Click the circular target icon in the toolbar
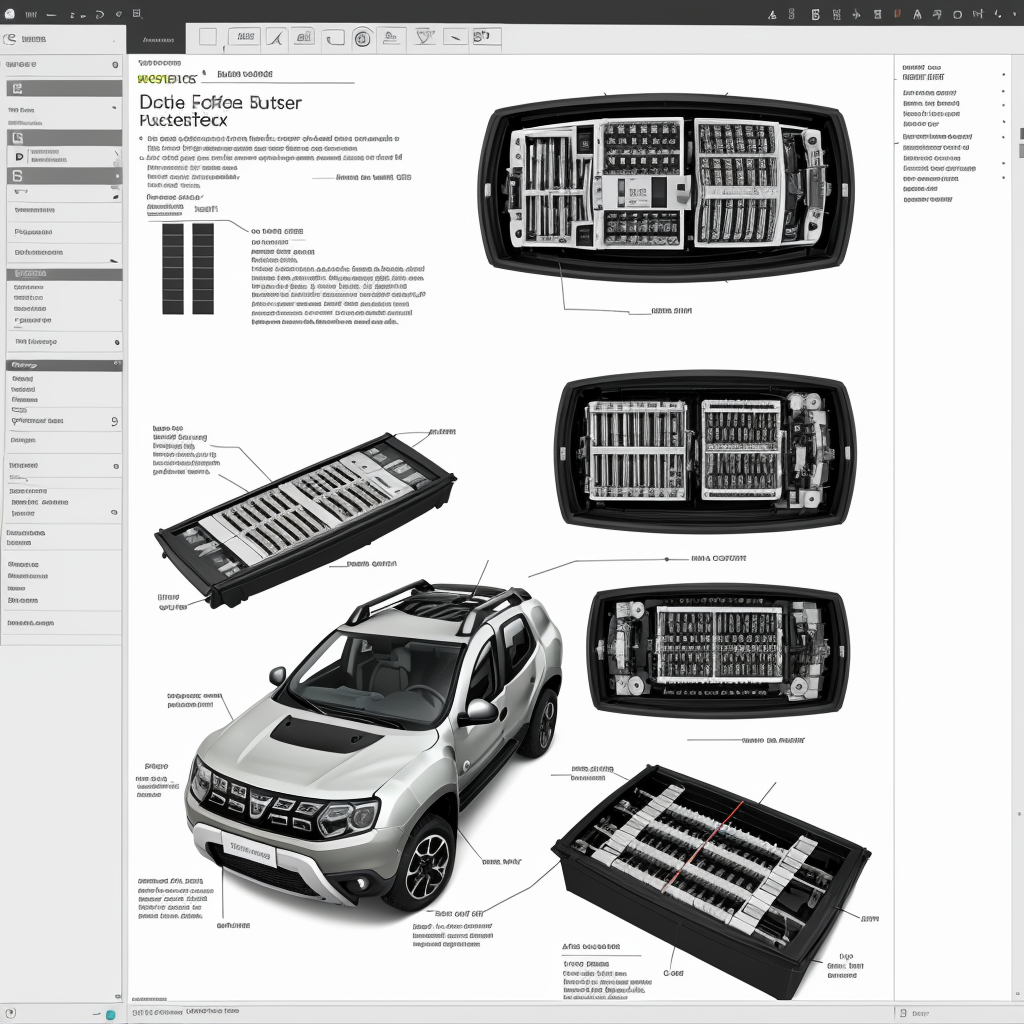The image size is (1024, 1024). pyautogui.click(x=362, y=38)
